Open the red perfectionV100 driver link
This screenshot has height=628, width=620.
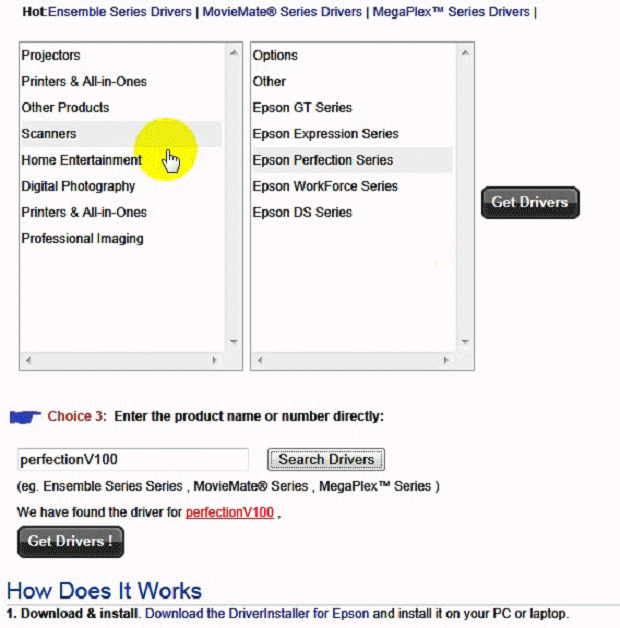point(230,512)
